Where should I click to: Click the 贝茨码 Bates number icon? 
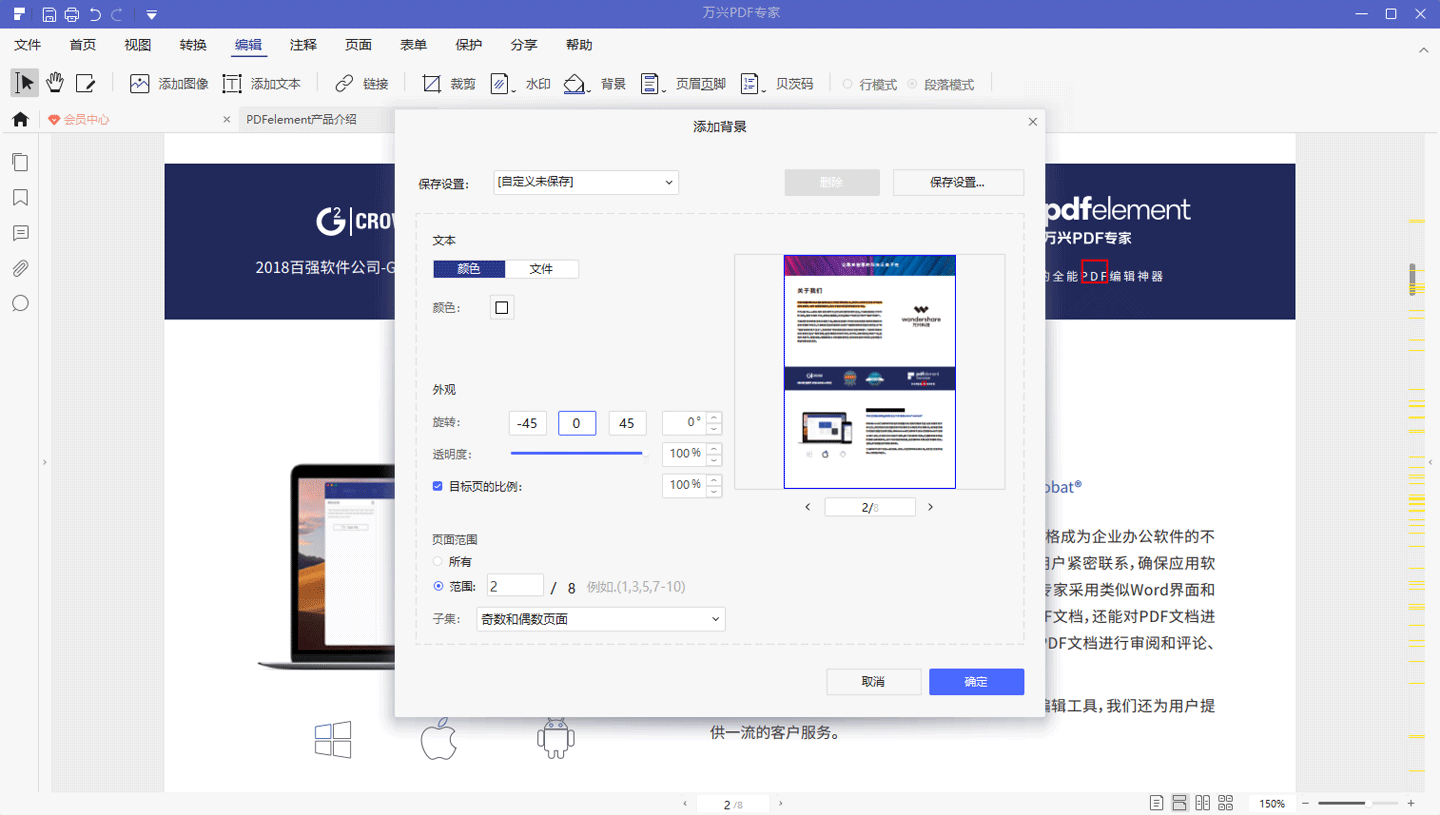(x=750, y=84)
